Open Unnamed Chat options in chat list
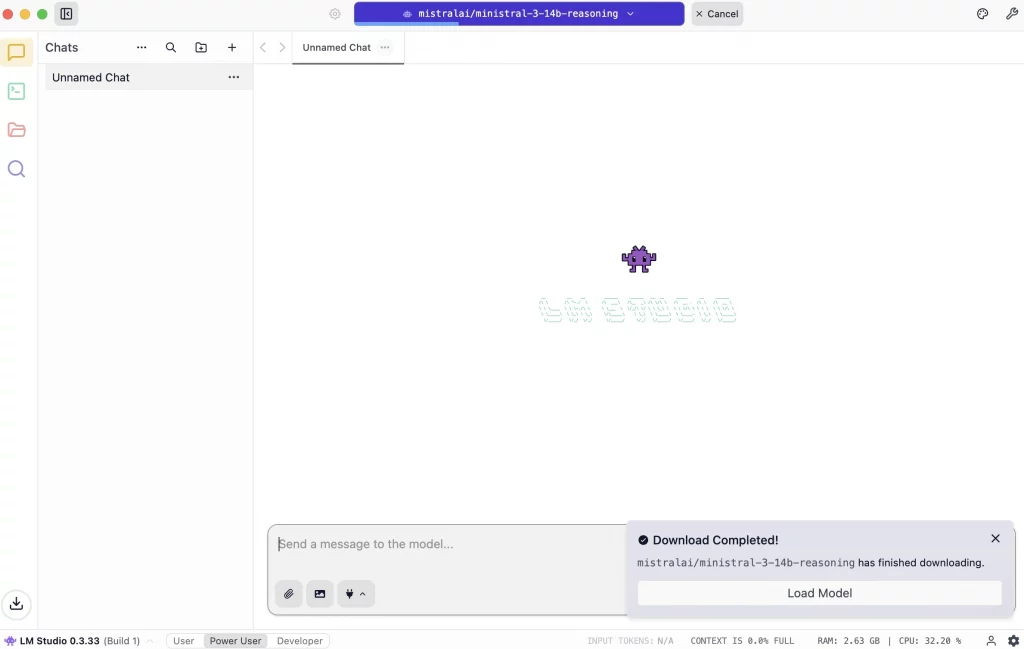Image resolution: width=1024 pixels, height=649 pixels. (233, 77)
